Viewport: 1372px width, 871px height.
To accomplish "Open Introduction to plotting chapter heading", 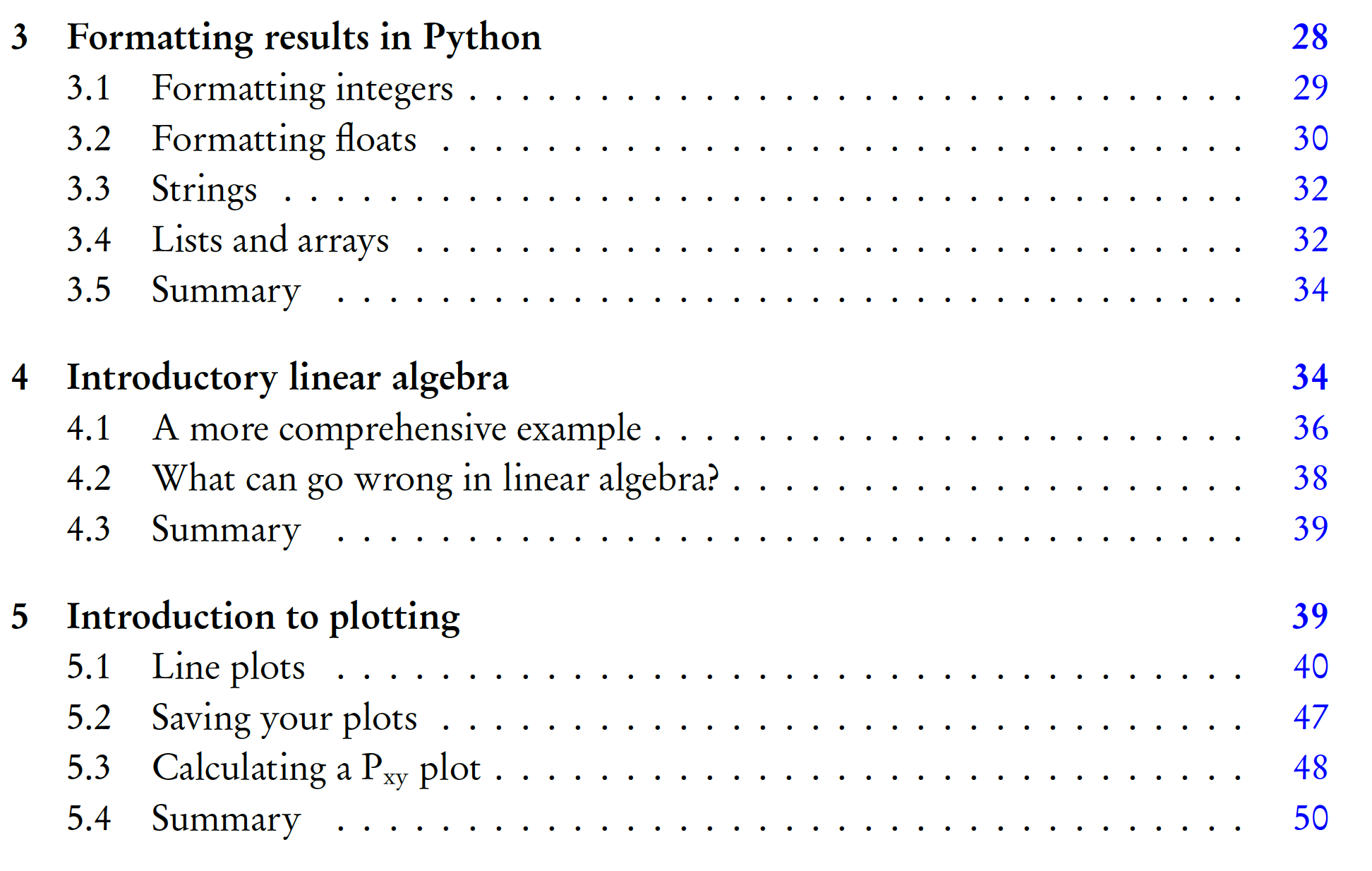I will (x=263, y=616).
